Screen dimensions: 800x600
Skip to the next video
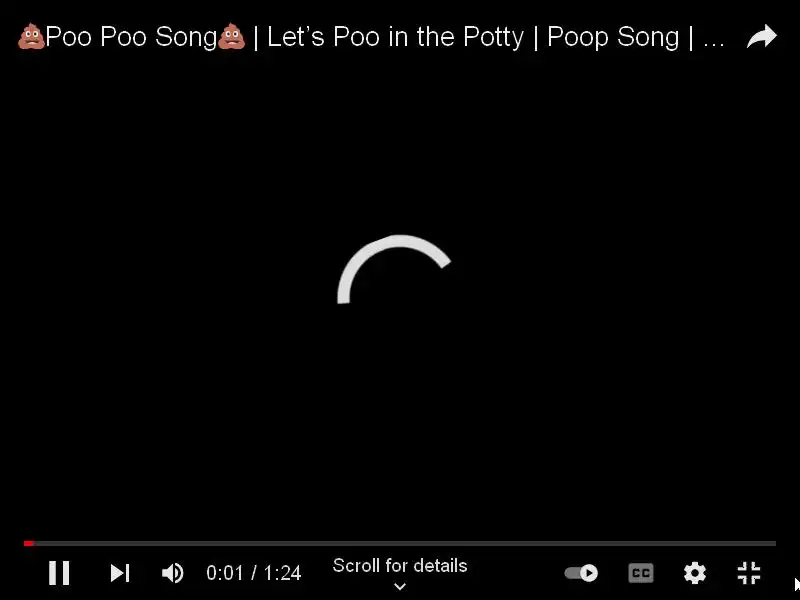120,572
